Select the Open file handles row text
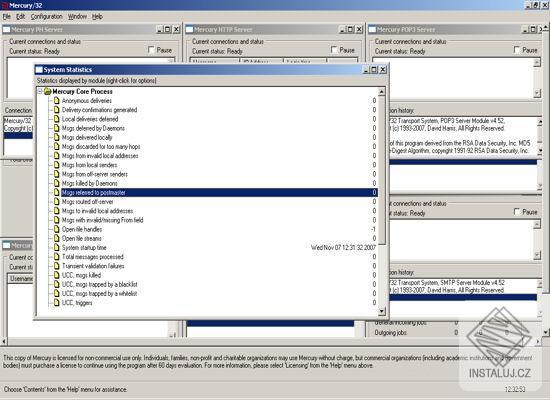The image size is (550, 400). click(82, 229)
